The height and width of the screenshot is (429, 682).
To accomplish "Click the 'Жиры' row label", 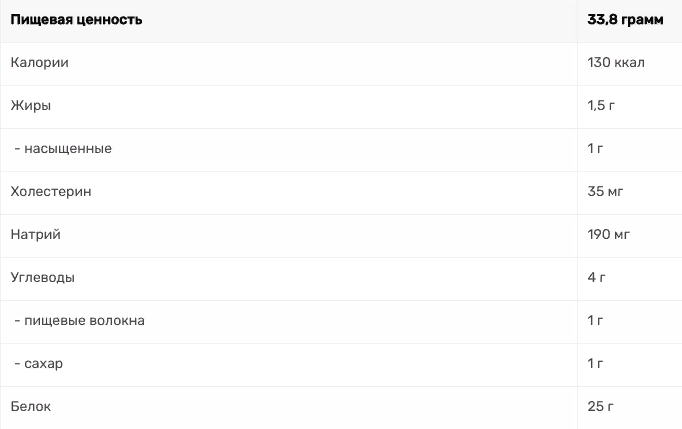I will pos(30,106).
